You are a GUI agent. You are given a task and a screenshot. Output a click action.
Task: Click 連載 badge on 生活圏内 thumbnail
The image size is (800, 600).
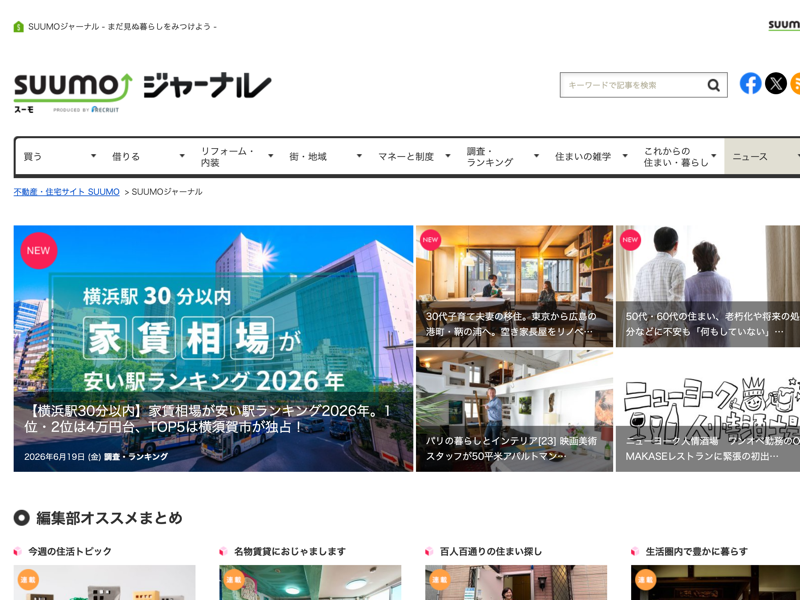(x=645, y=580)
